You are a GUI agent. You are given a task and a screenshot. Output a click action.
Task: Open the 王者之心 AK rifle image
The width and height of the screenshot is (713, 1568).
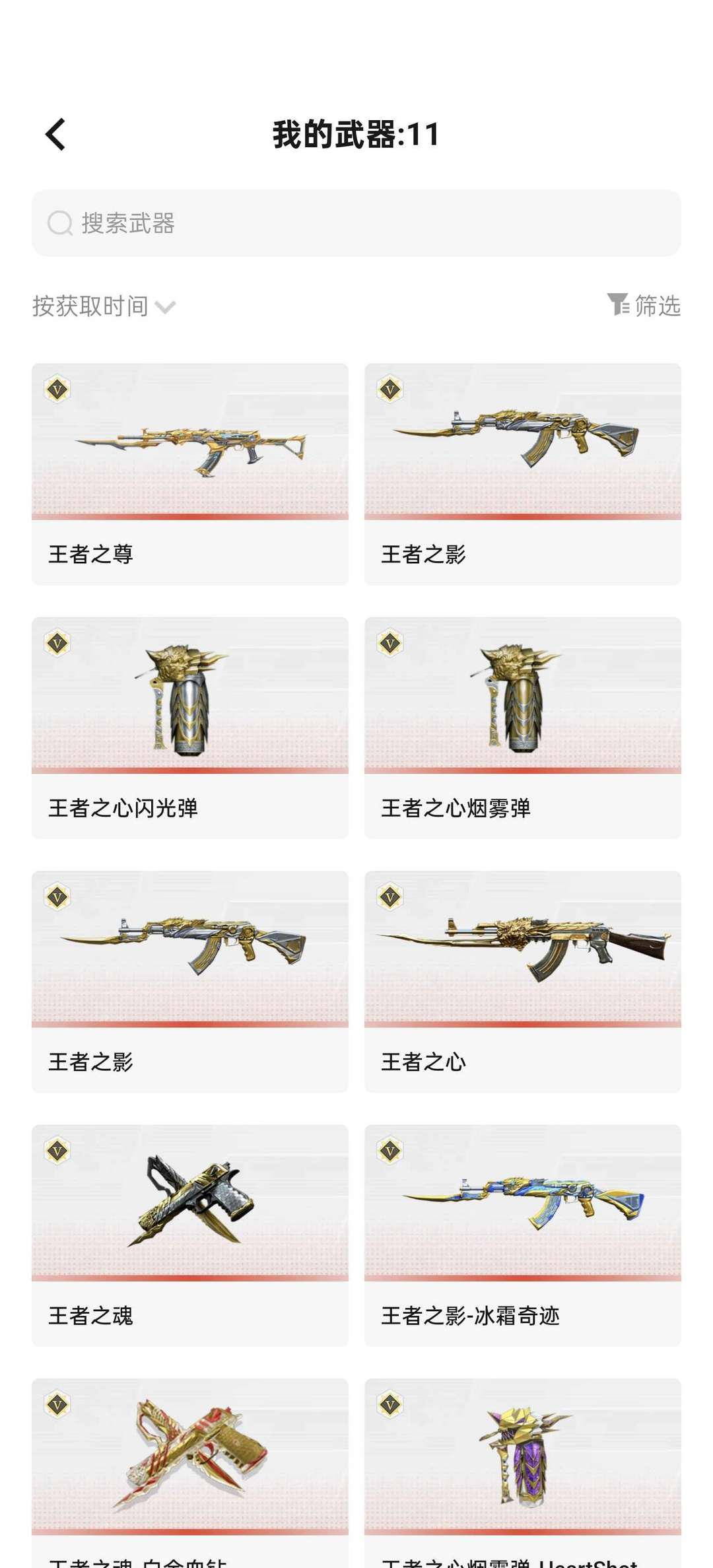523,949
